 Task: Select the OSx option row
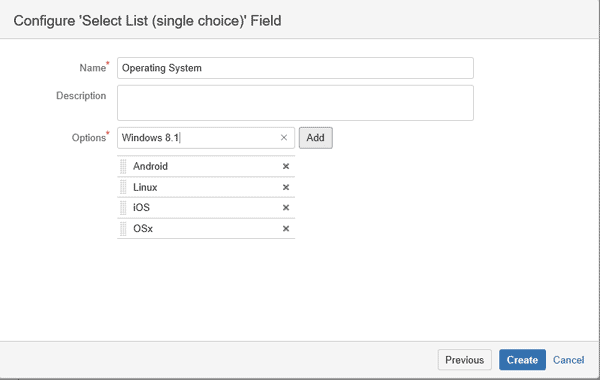tap(206, 229)
